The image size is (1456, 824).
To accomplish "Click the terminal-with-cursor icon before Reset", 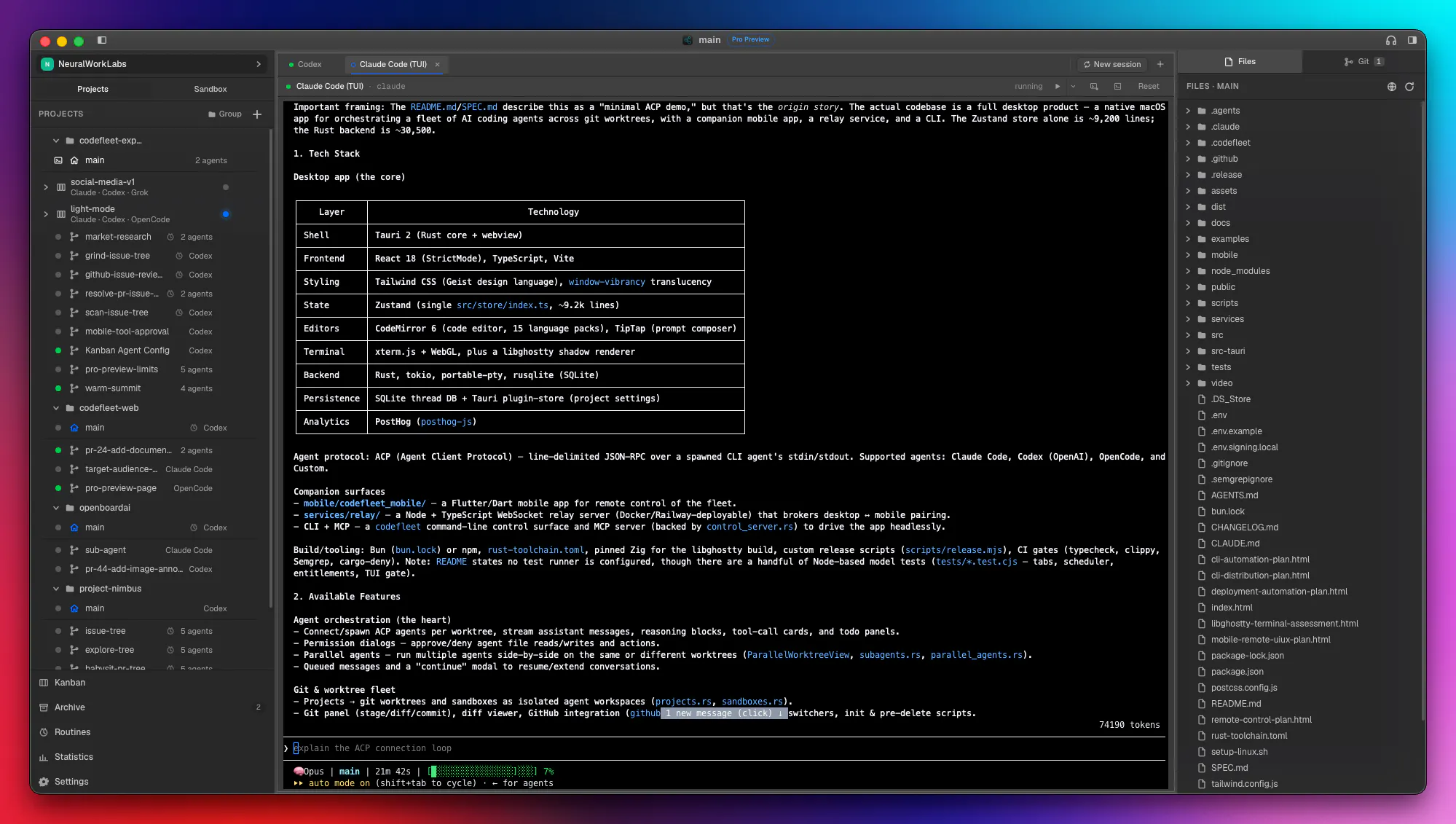I will click(x=1094, y=87).
